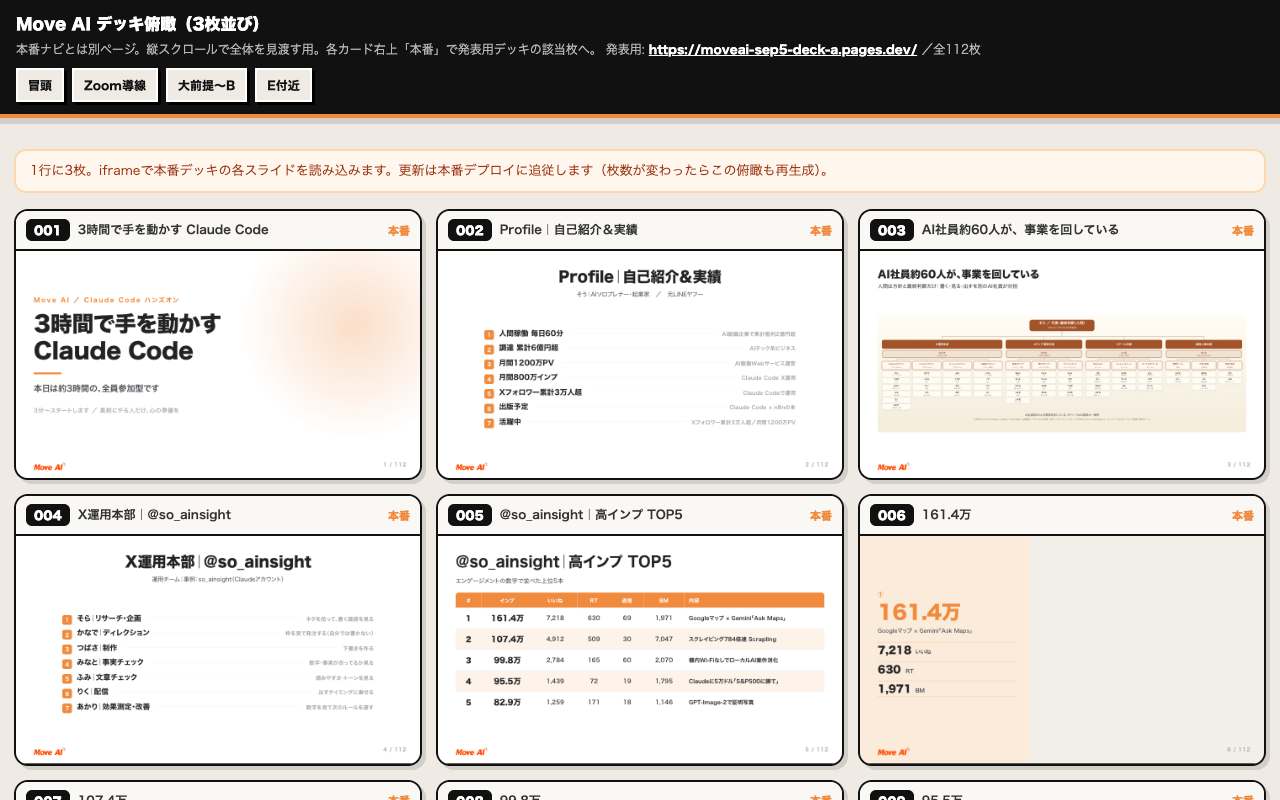Click 'あかり｜効果測定・改善' in slide 004
The width and height of the screenshot is (1280, 800).
[x=113, y=707]
